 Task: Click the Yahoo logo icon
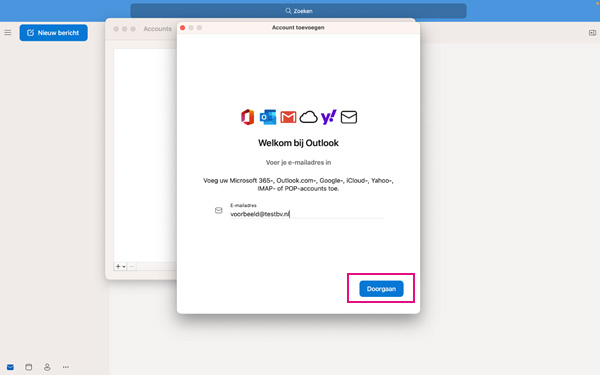click(328, 117)
